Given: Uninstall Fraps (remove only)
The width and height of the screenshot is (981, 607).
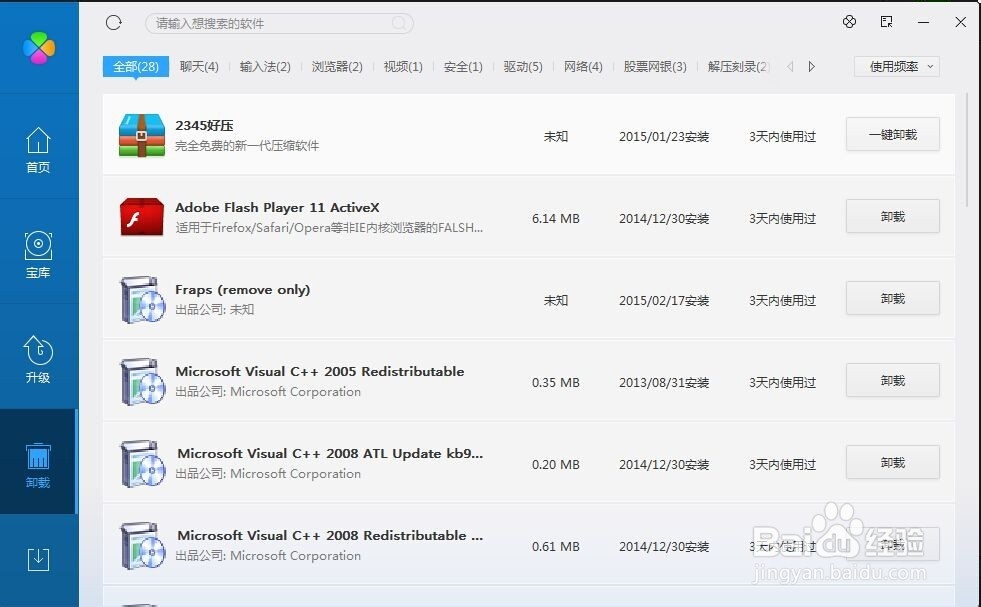Looking at the screenshot, I should pos(893,298).
